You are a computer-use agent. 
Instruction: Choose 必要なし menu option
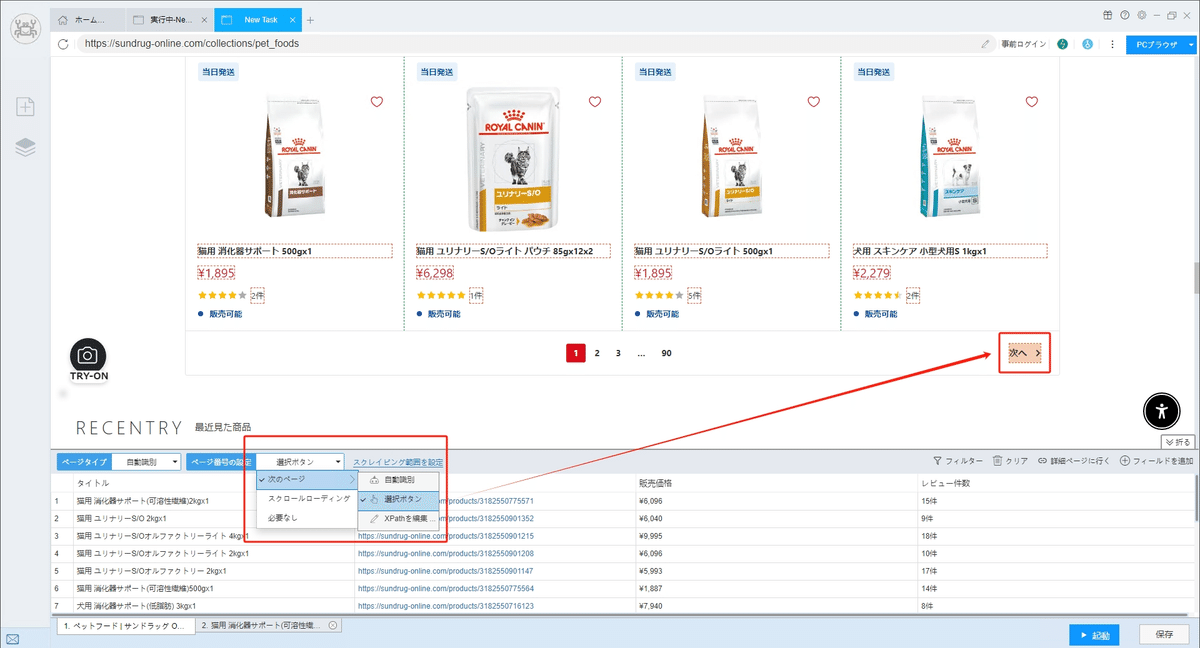306,518
